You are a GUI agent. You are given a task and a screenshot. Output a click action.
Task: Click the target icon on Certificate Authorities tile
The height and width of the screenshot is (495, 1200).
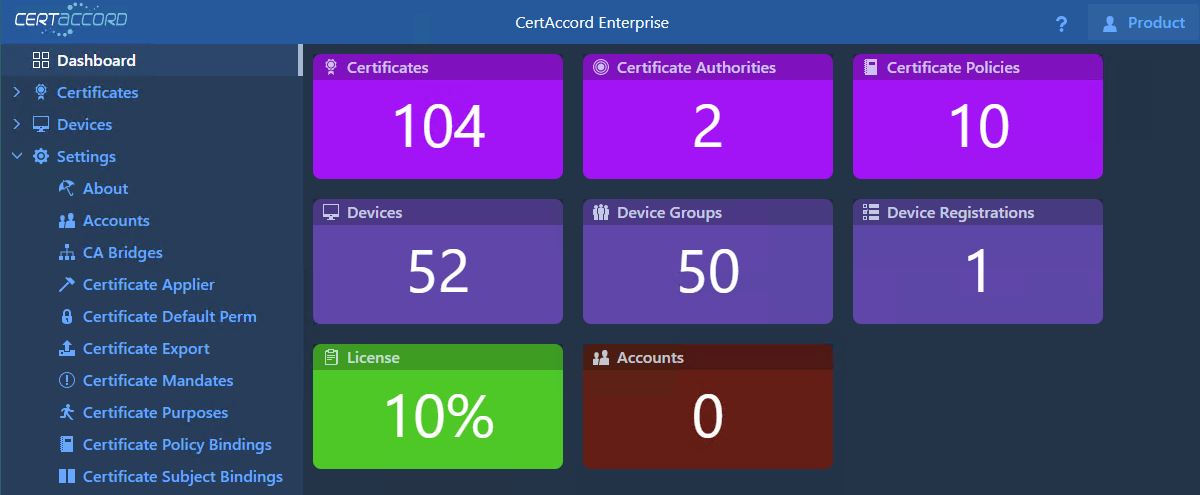pyautogui.click(x=601, y=67)
